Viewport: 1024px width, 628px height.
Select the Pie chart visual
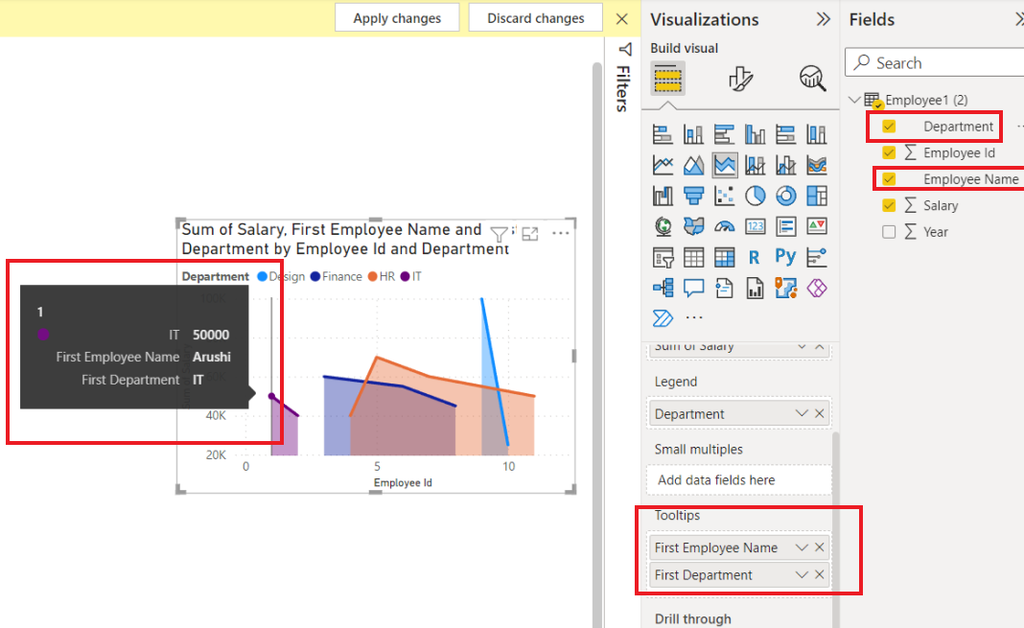755,195
